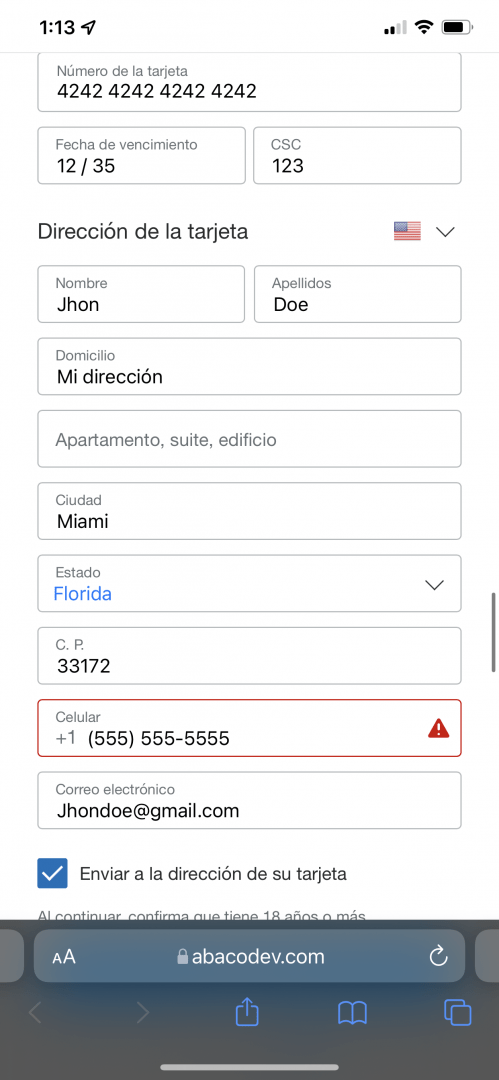Edit the Número de la tarjeta field
The width and height of the screenshot is (499, 1080).
[250, 82]
